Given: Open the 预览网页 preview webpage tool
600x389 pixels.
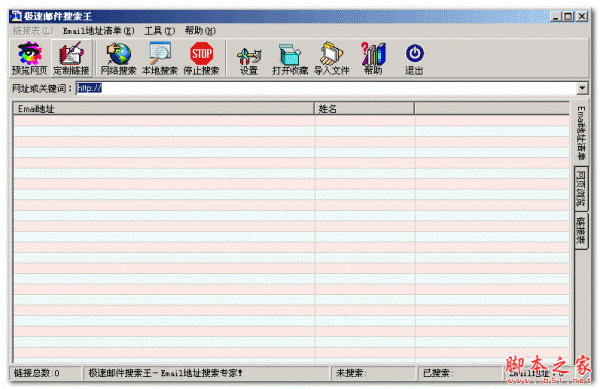Looking at the screenshot, I should pos(29,58).
